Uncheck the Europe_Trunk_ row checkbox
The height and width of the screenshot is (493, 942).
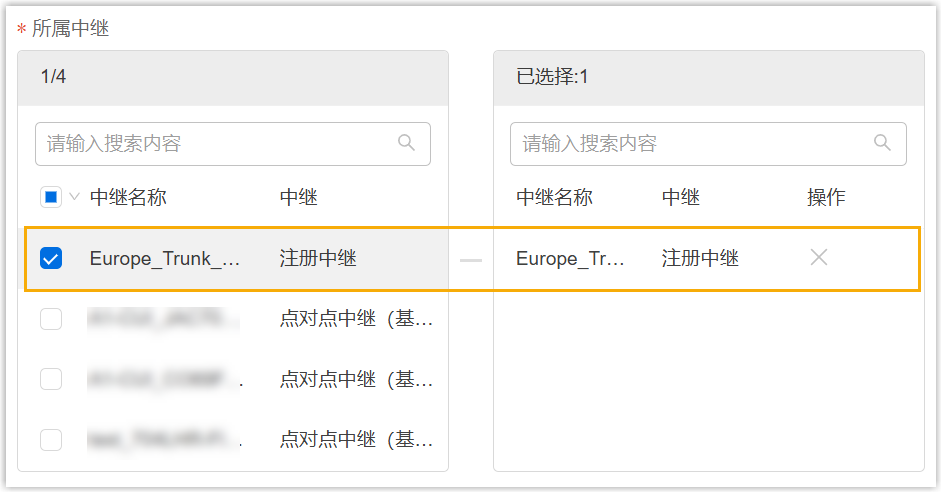(51, 258)
